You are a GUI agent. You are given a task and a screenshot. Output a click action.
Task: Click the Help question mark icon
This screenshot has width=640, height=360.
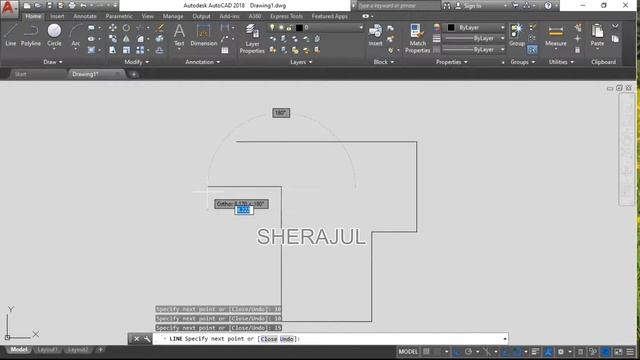click(548, 6)
